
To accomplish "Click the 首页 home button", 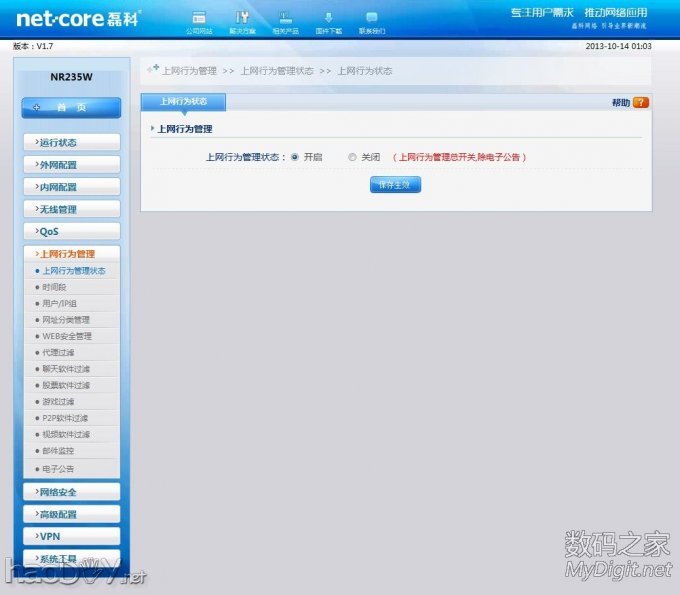I will [71, 107].
